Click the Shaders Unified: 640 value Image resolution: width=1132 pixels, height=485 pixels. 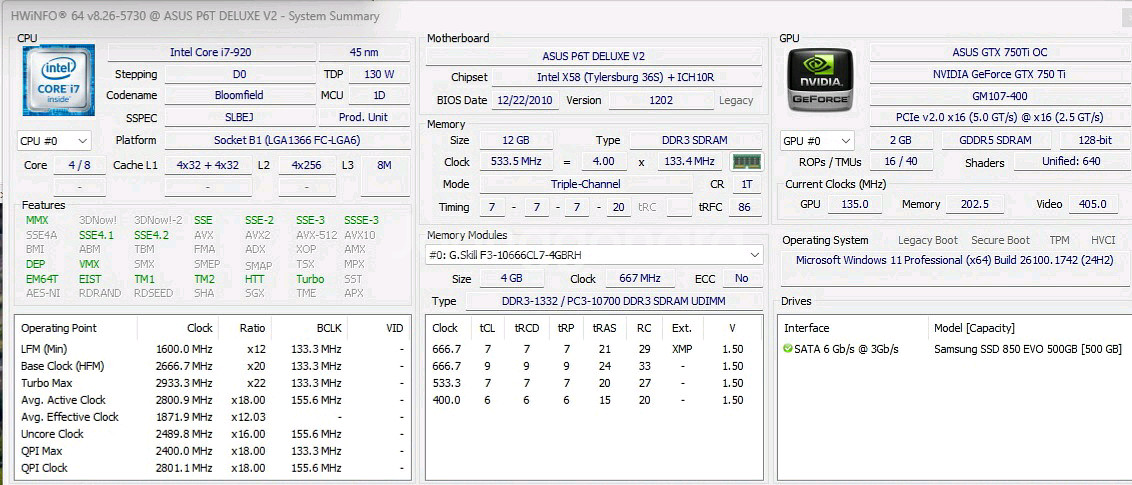coord(1071,161)
